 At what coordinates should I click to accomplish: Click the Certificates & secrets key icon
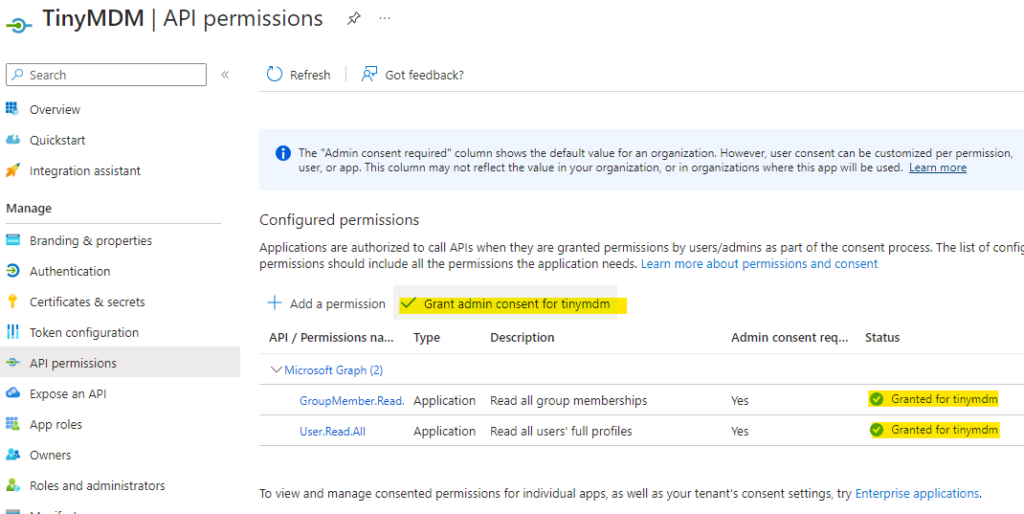click(x=12, y=301)
